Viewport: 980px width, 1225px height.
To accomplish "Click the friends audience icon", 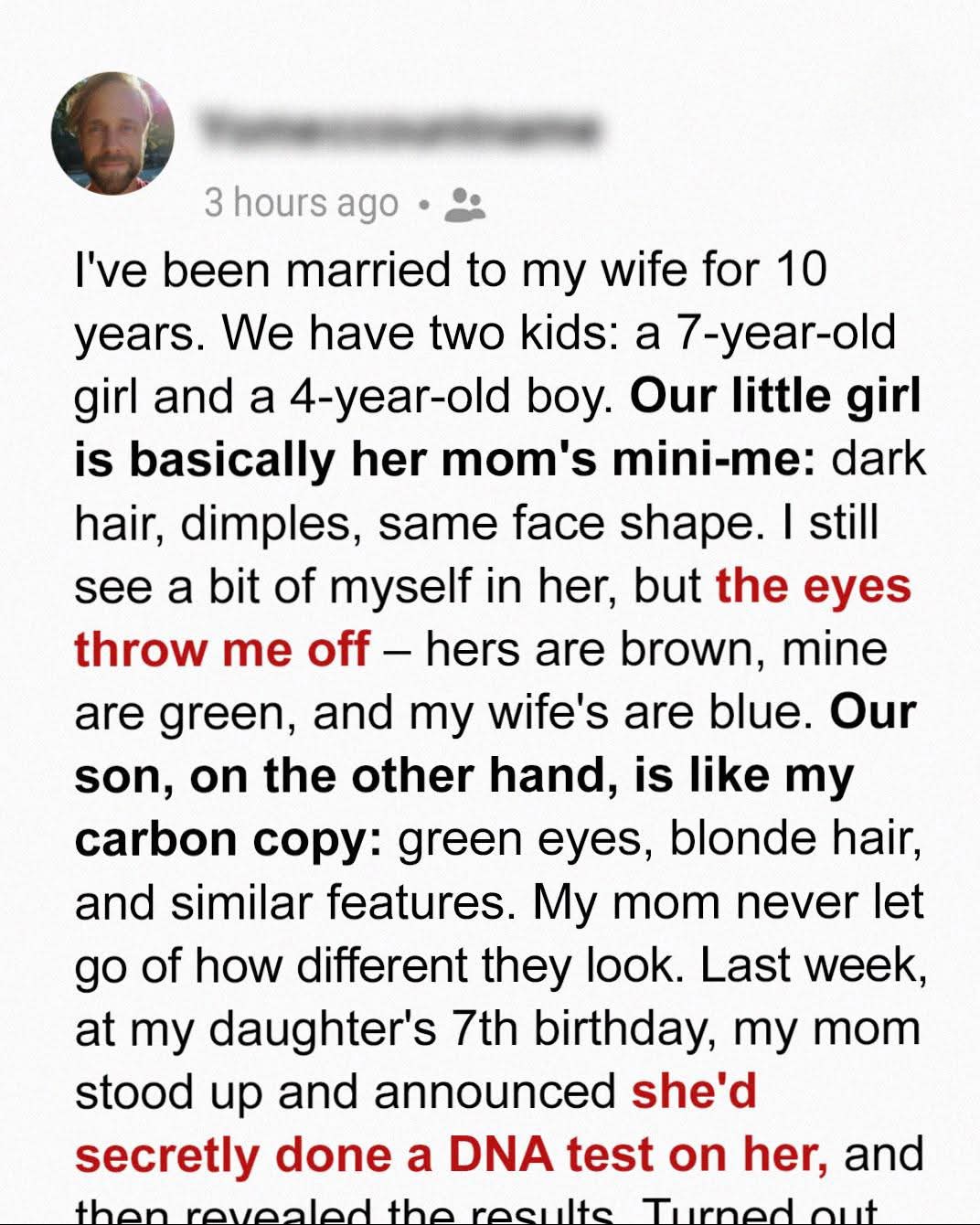I will [464, 204].
